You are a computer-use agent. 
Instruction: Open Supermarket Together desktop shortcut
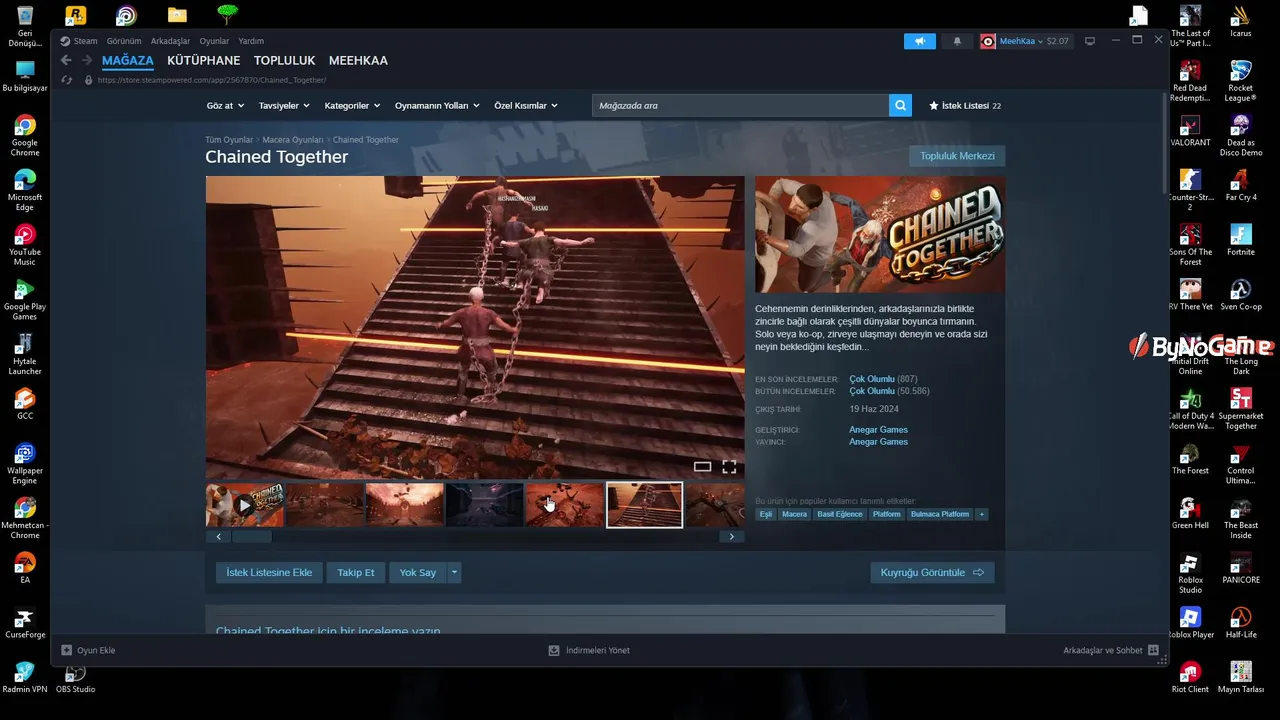point(1241,410)
